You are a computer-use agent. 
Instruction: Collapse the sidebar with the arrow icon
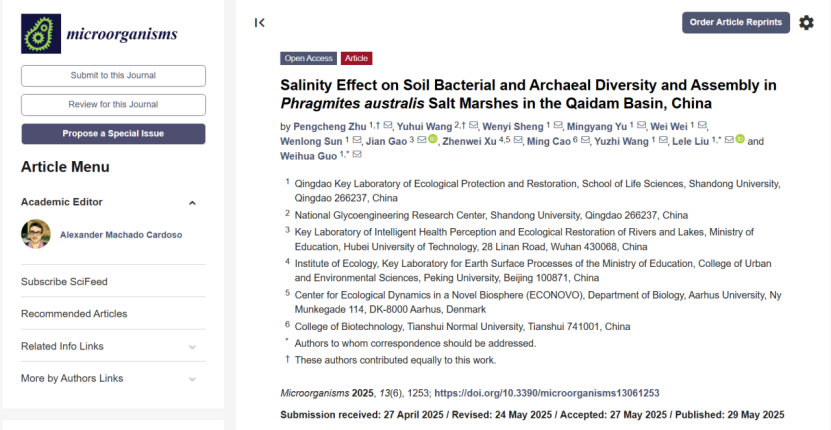click(x=259, y=23)
